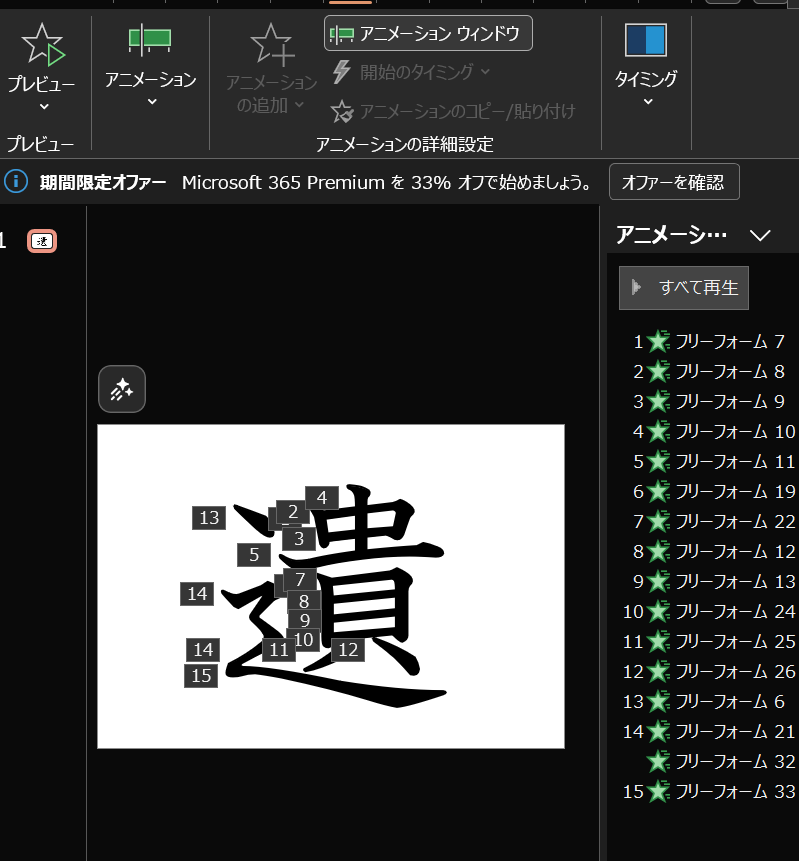Click animation tag 12 on slide
The height and width of the screenshot is (861, 799).
coord(348,650)
